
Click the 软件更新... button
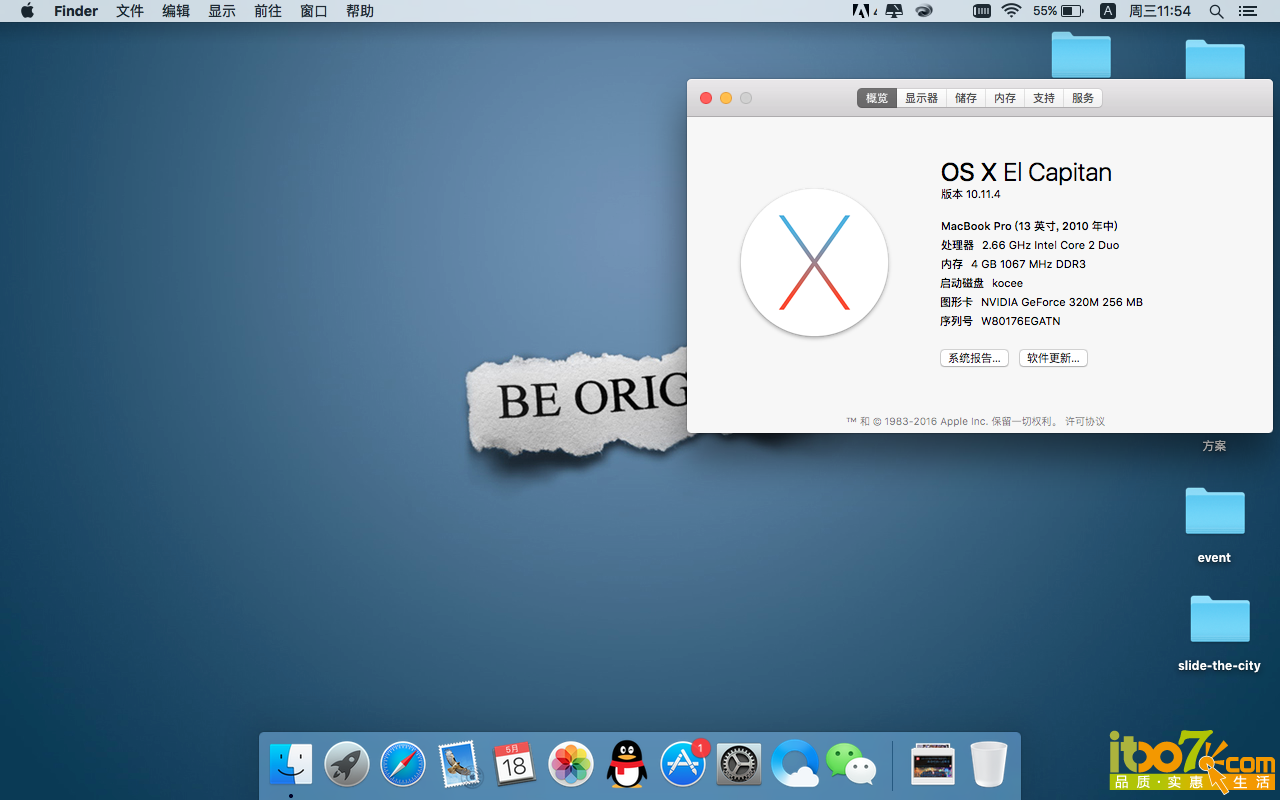(x=1053, y=358)
